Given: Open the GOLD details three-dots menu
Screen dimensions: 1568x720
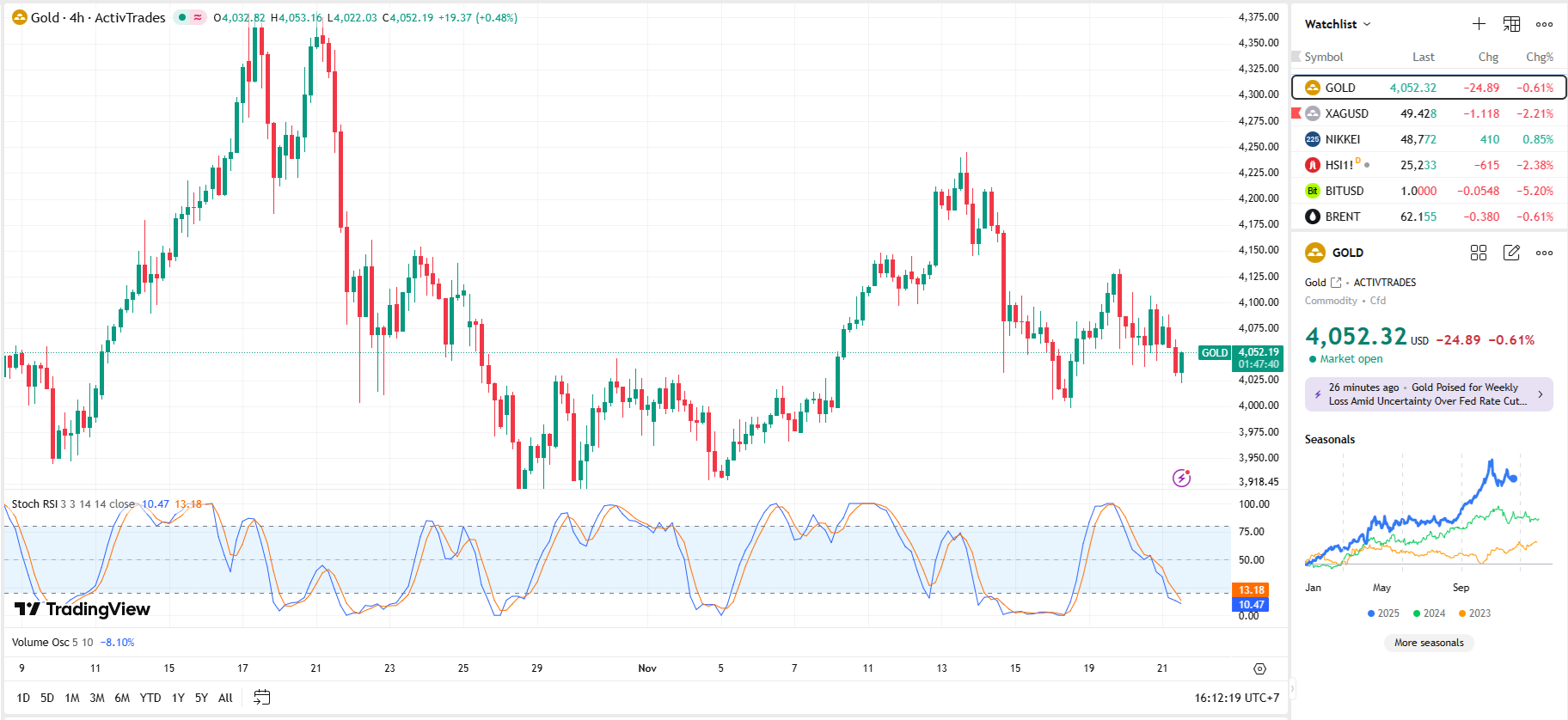Looking at the screenshot, I should tap(1544, 253).
